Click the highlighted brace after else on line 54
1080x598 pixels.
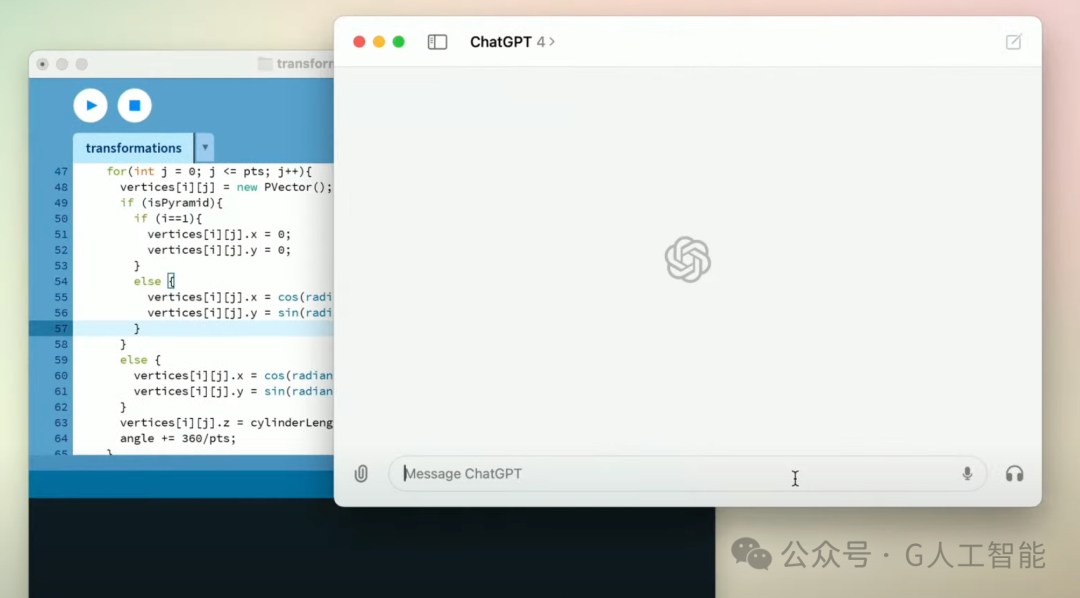pyautogui.click(x=172, y=281)
